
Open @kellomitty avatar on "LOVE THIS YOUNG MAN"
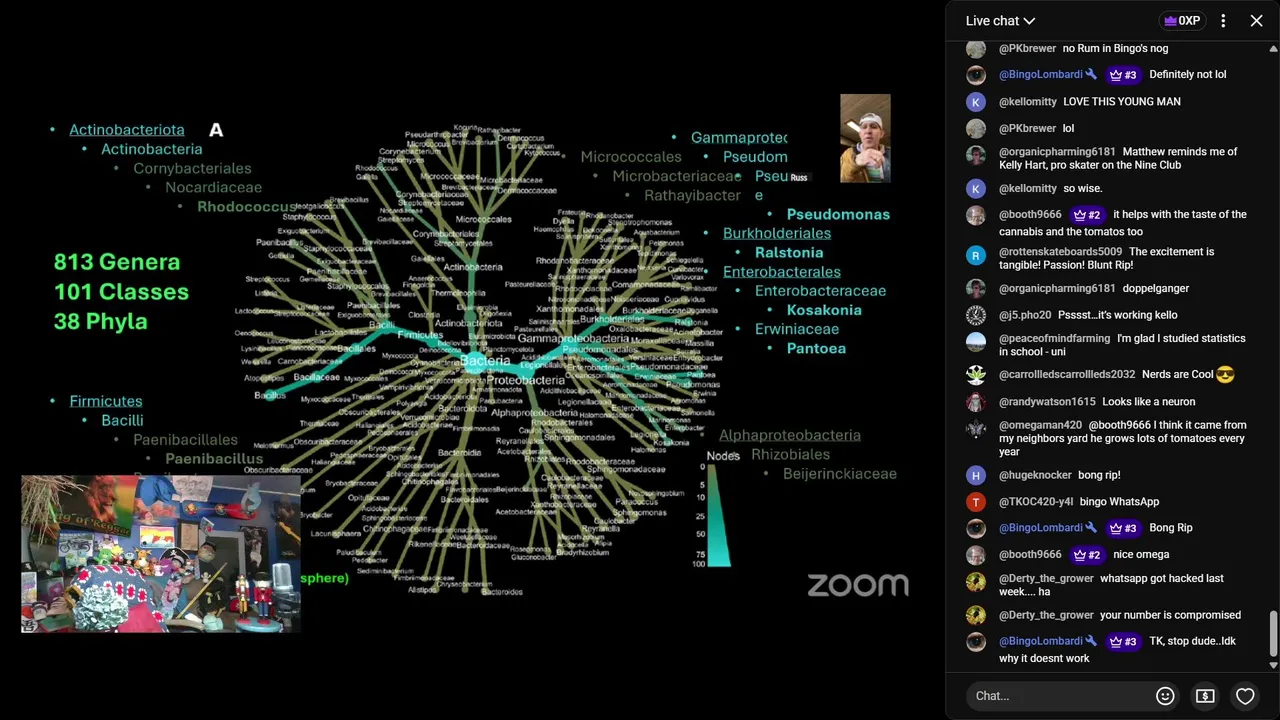pos(976,102)
